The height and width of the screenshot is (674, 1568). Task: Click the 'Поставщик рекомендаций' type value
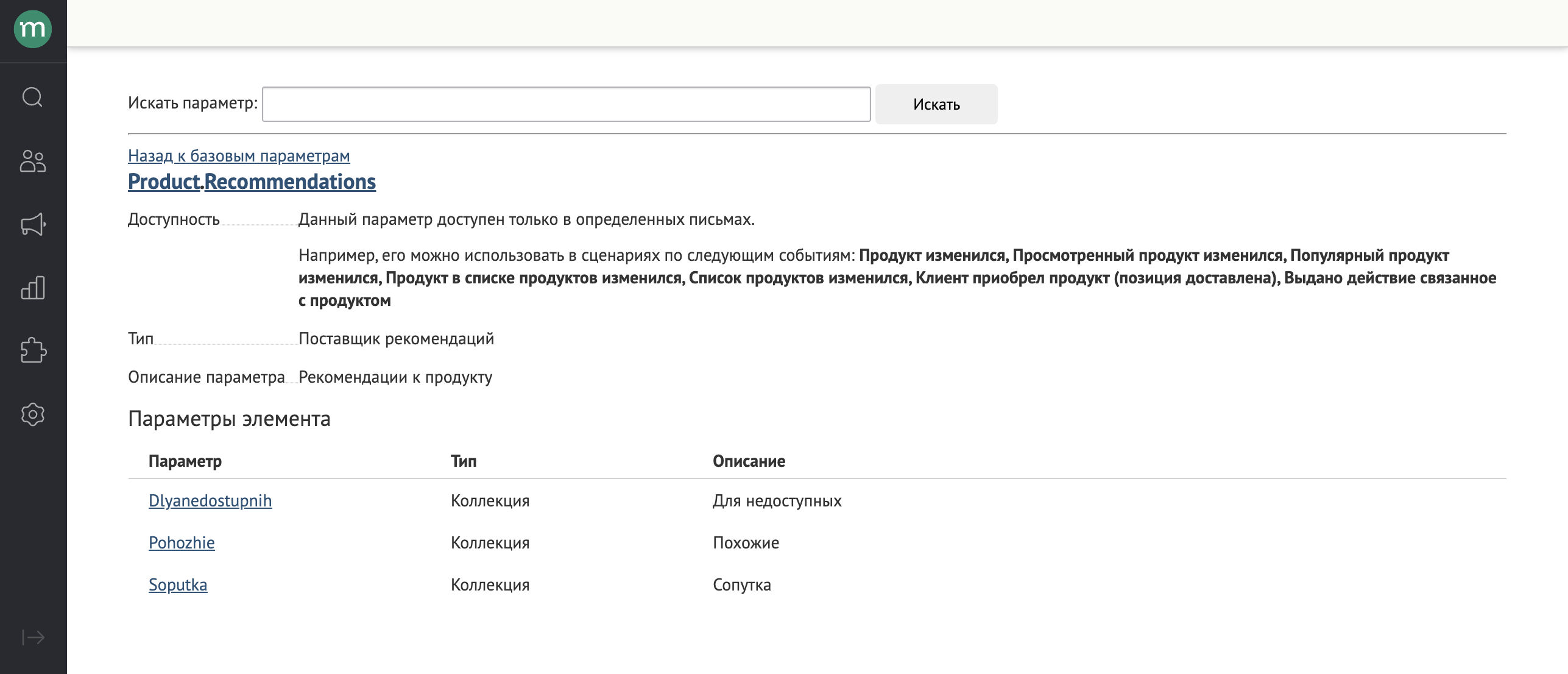(396, 339)
